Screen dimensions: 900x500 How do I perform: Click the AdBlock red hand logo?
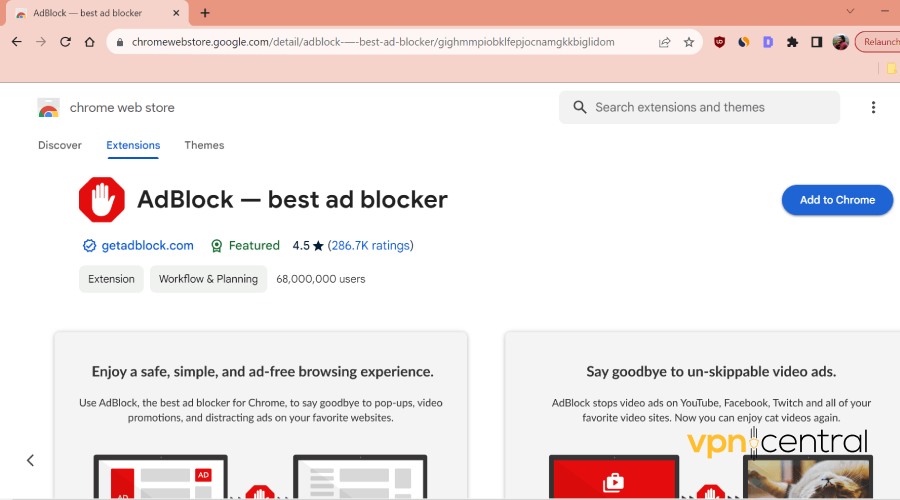point(102,199)
